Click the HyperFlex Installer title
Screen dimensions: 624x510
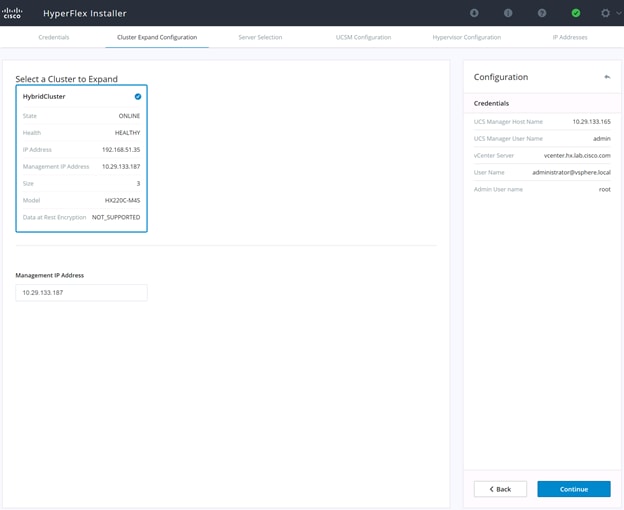85,13
